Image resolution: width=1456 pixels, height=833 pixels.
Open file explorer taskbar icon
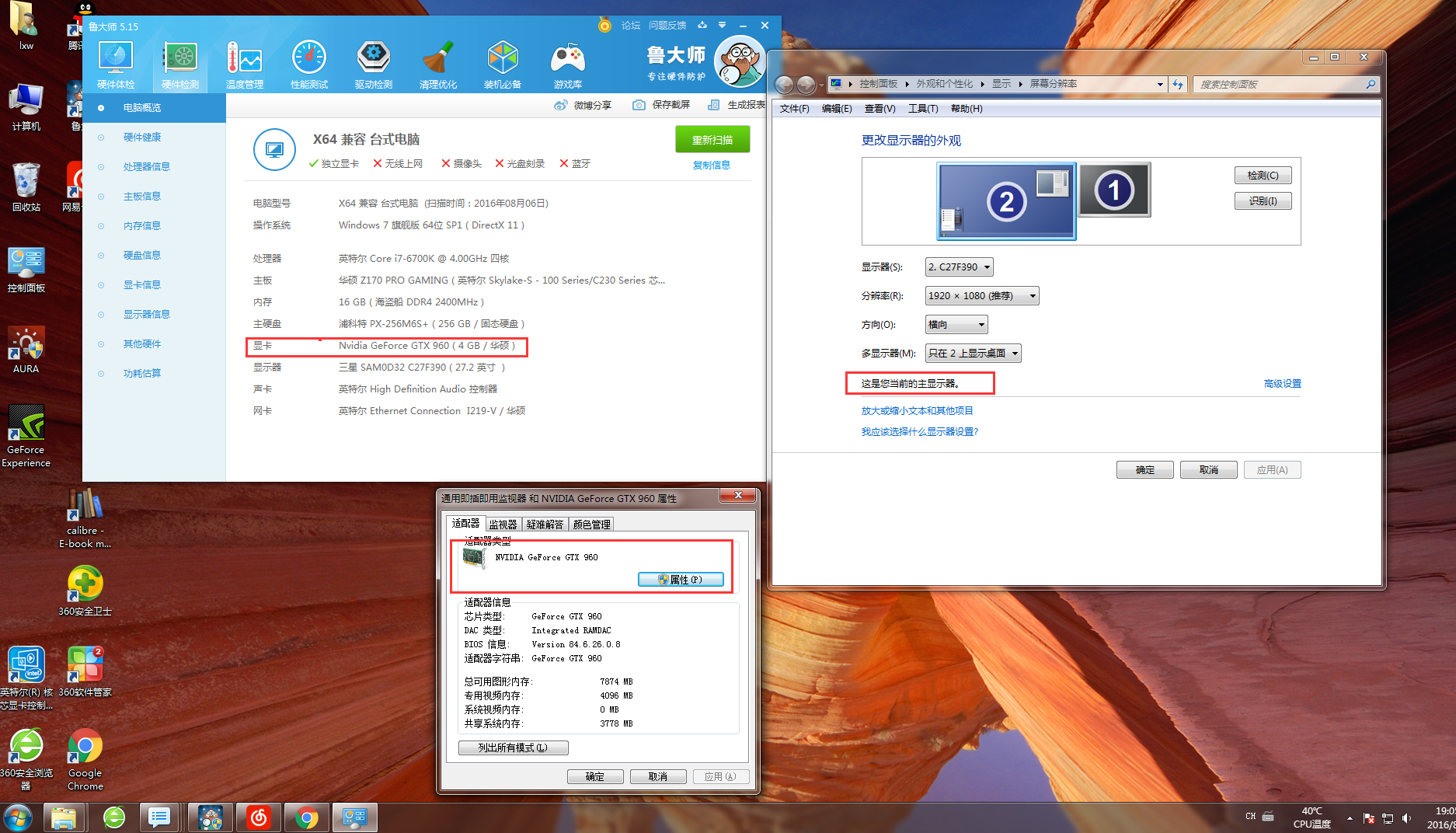[64, 818]
